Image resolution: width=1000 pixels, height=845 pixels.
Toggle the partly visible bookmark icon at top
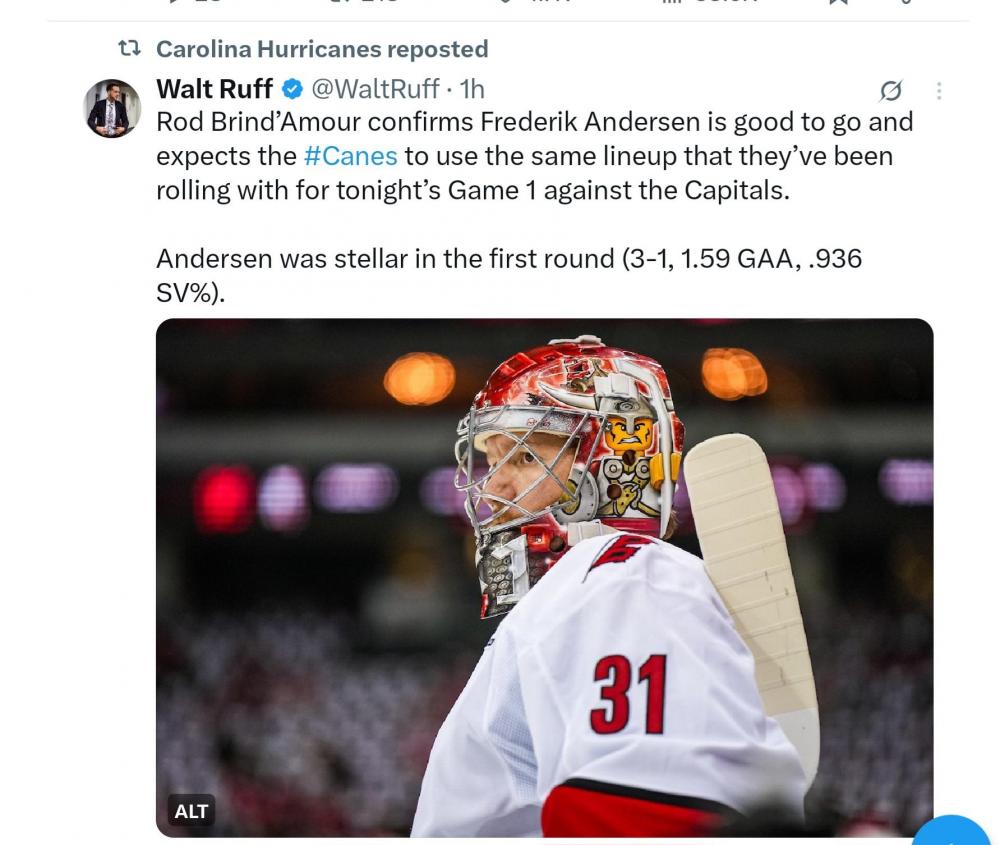click(x=838, y=3)
